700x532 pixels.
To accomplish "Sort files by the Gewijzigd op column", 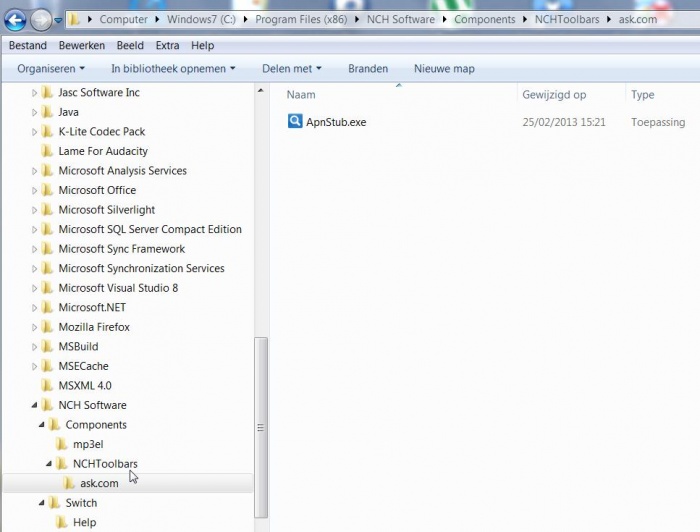I will click(554, 95).
